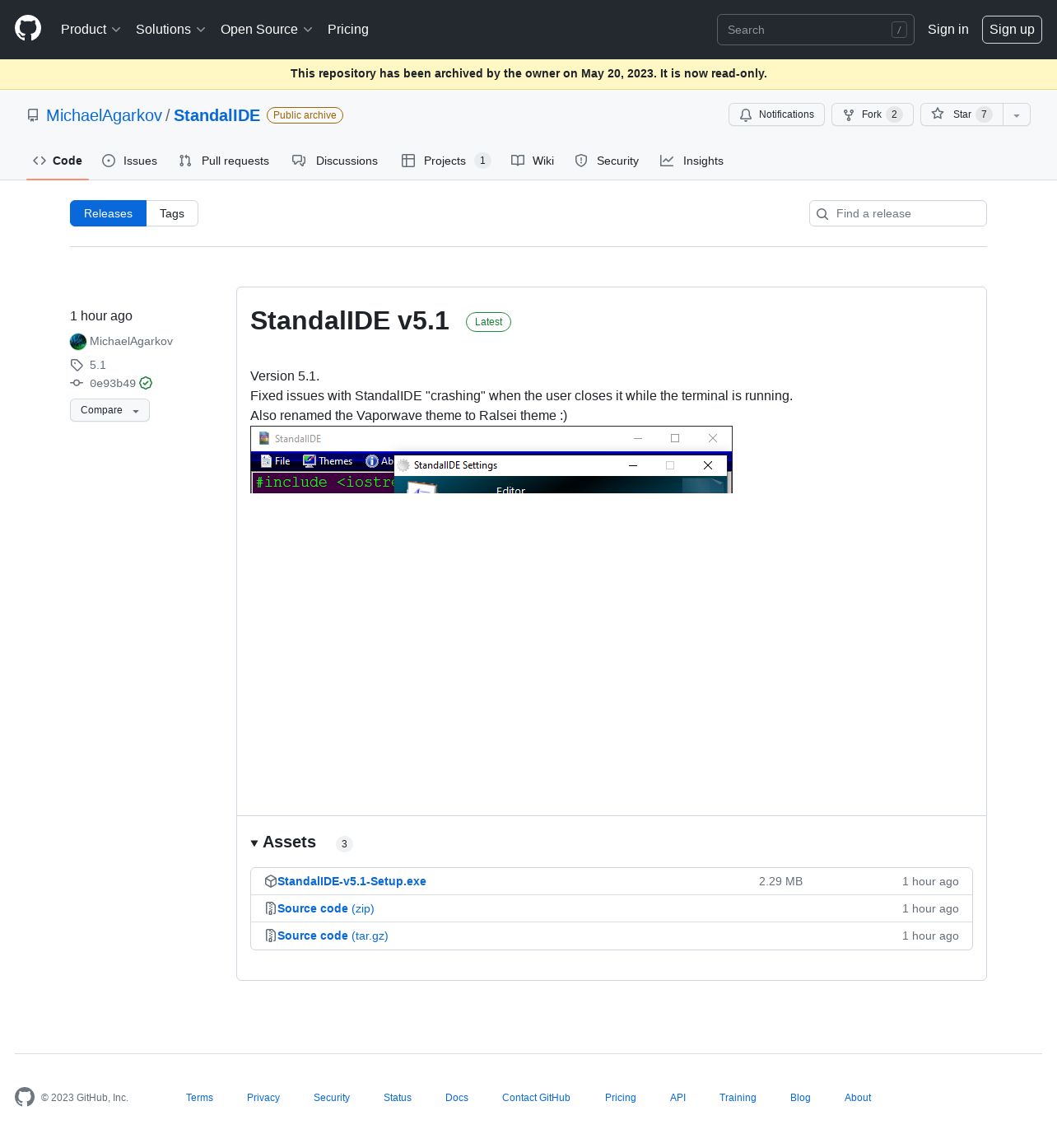Click the Sign in link
Image resolution: width=1057 pixels, height=1148 pixels.
[x=948, y=29]
